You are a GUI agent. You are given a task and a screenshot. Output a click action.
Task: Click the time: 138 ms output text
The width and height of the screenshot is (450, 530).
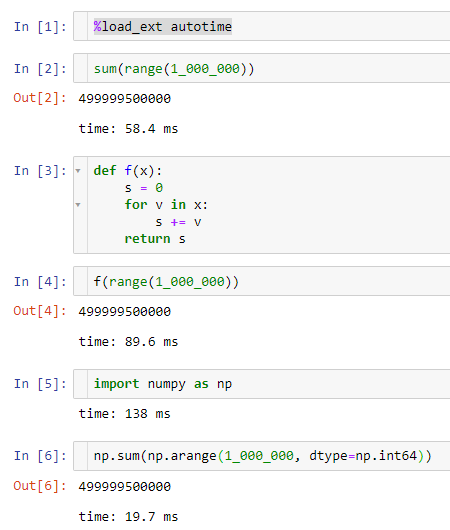(x=124, y=414)
